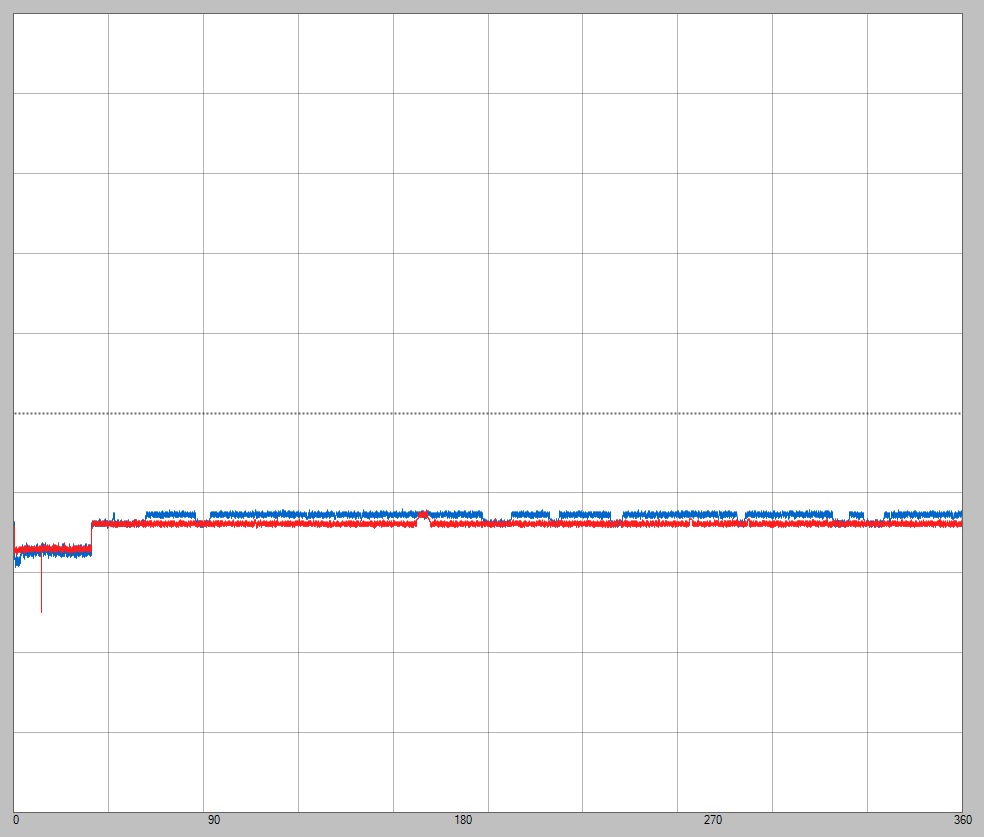Click the red bump on the trace near 150

(424, 517)
